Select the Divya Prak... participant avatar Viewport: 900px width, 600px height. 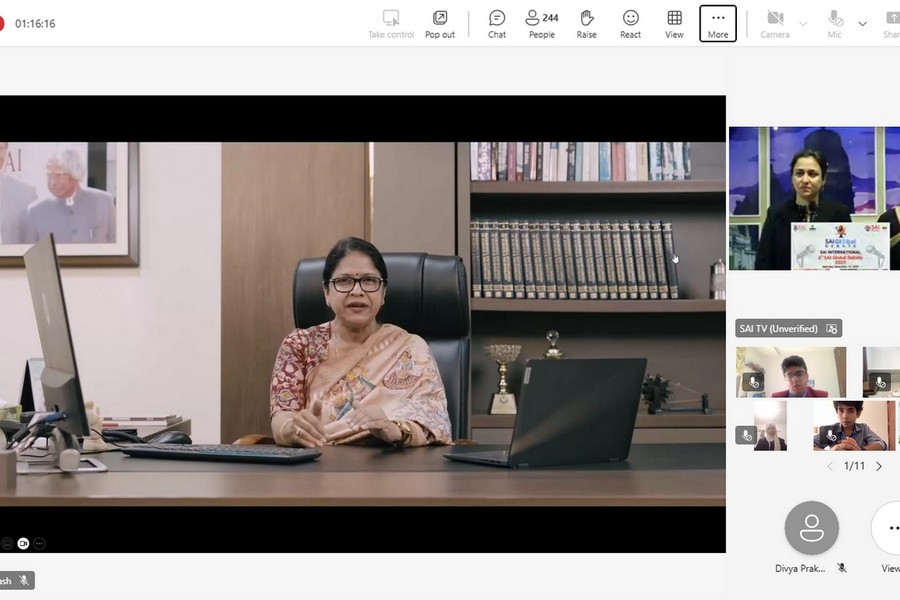coord(811,527)
